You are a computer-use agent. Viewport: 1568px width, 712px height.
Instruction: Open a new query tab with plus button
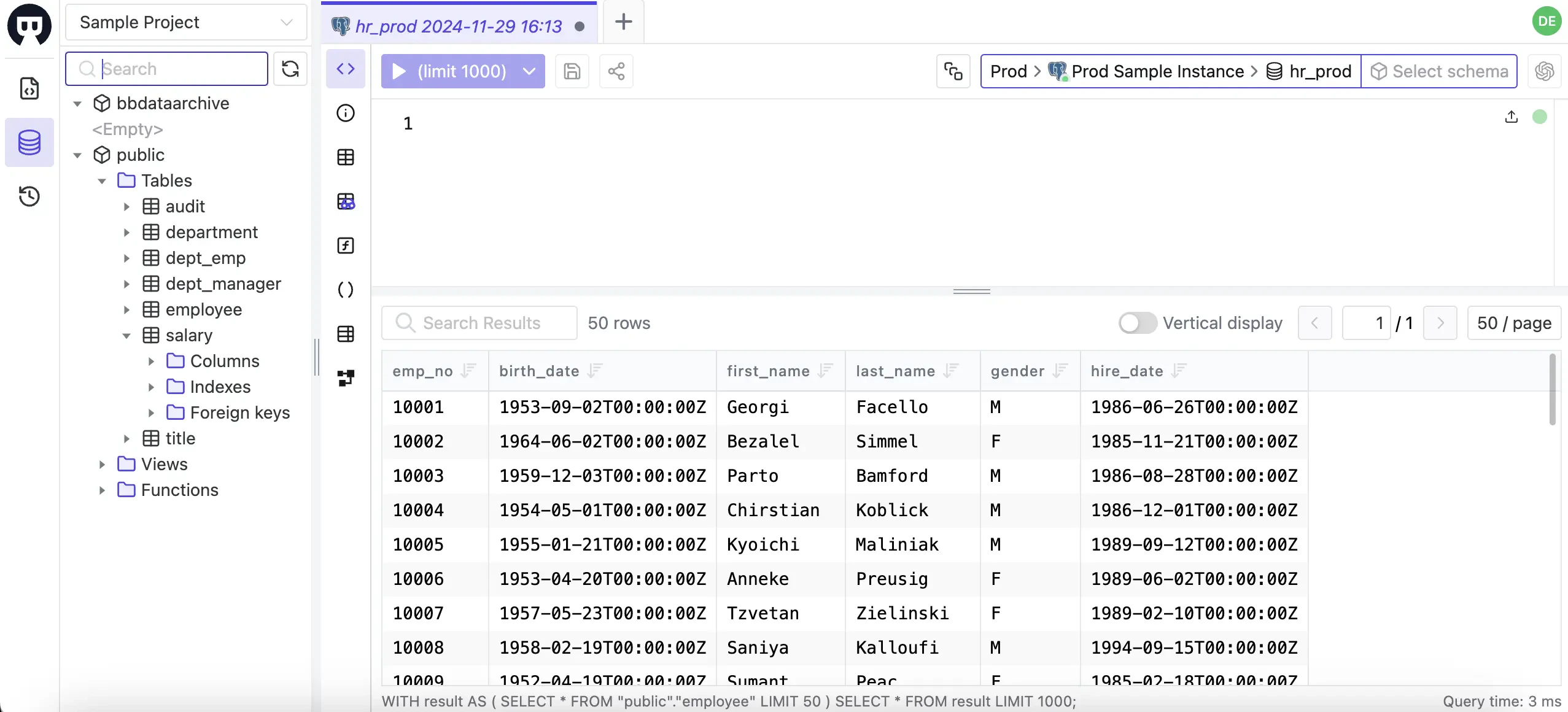coord(623,22)
